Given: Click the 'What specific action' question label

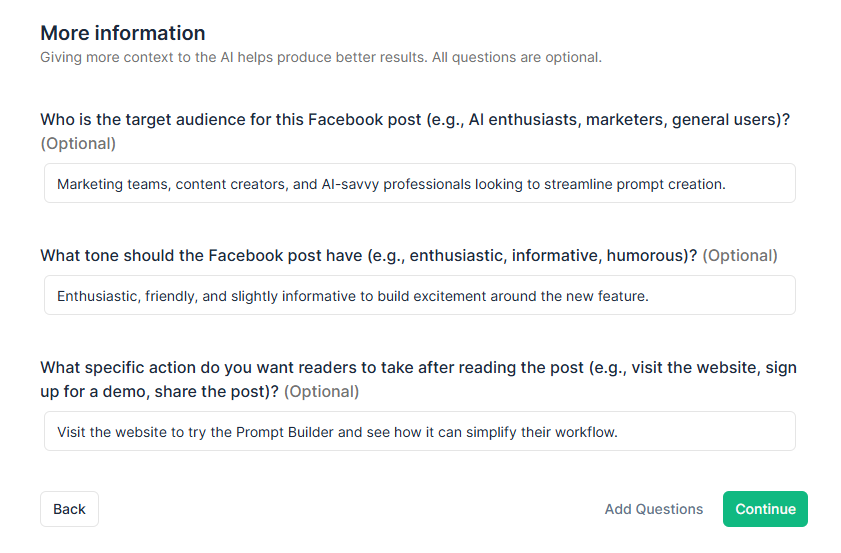Looking at the screenshot, I should coord(418,379).
